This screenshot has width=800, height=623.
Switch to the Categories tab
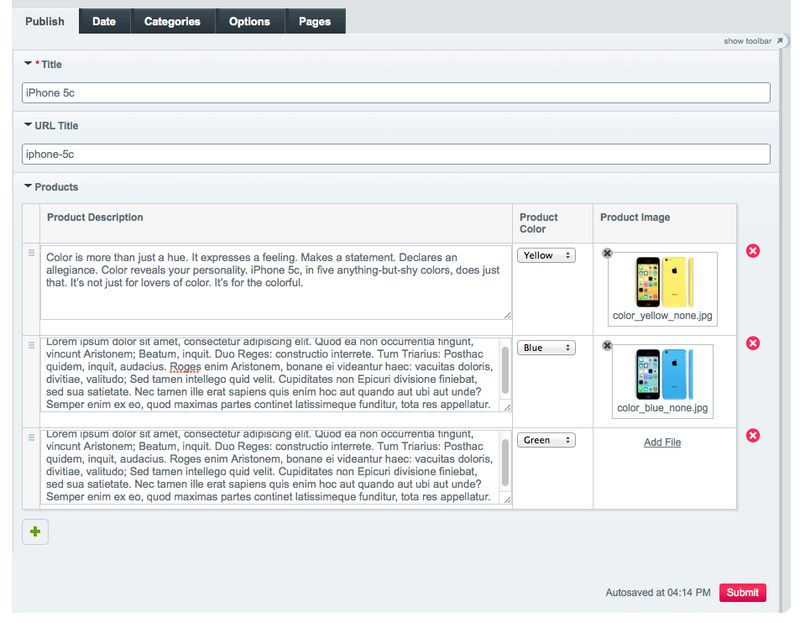tap(172, 21)
